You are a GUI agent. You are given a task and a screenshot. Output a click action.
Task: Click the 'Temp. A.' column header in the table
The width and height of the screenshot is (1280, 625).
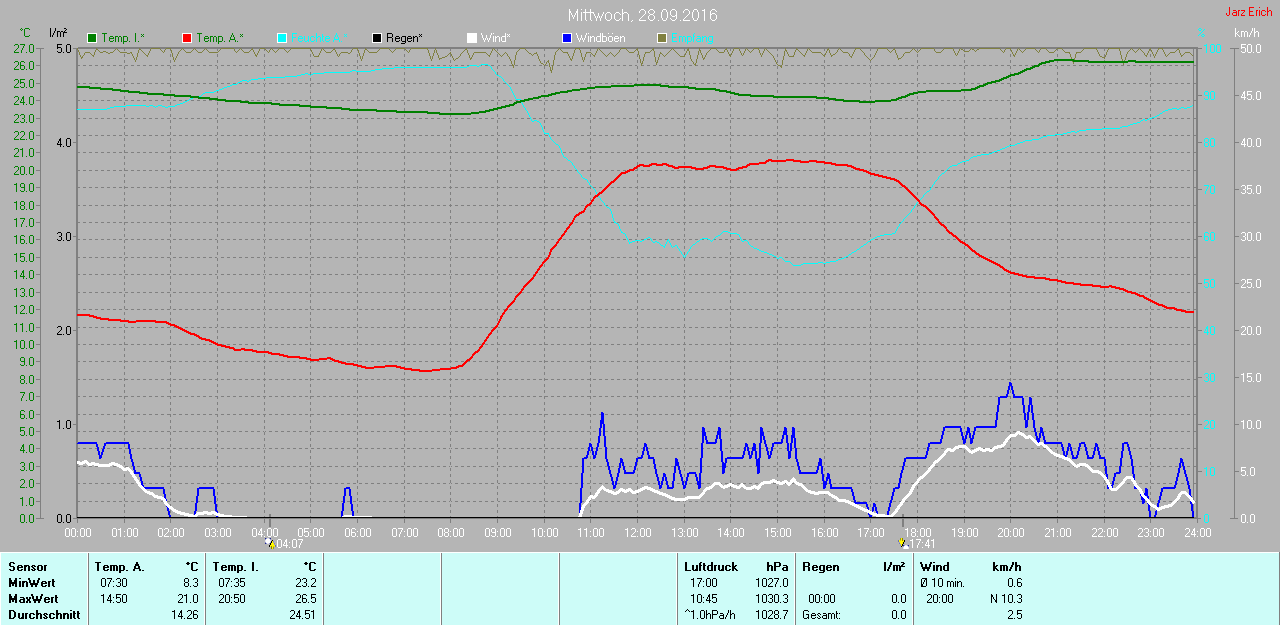[119, 567]
